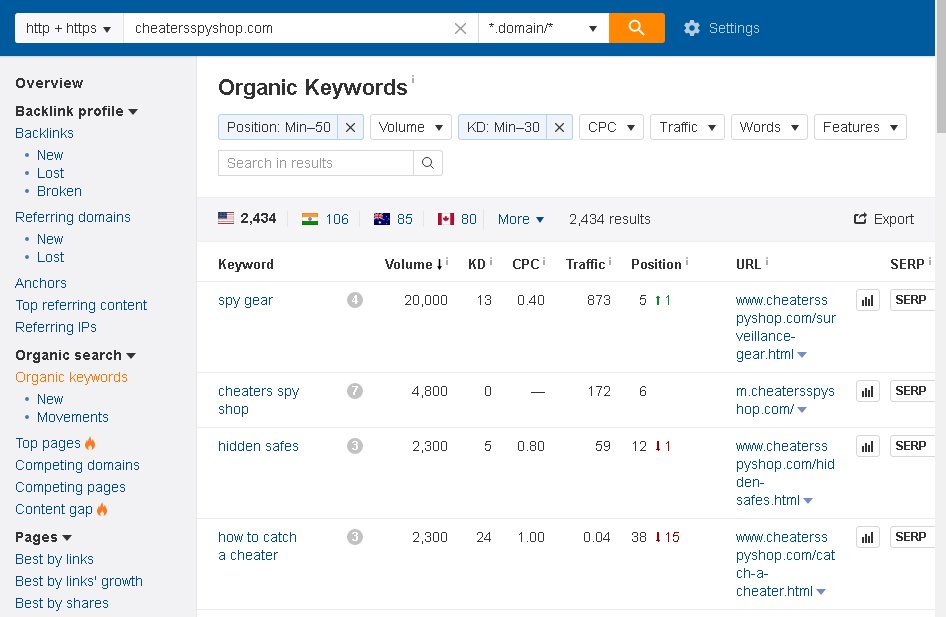Open the *.domain/* mode dropdown
Image resolution: width=946 pixels, height=617 pixels.
pos(543,28)
